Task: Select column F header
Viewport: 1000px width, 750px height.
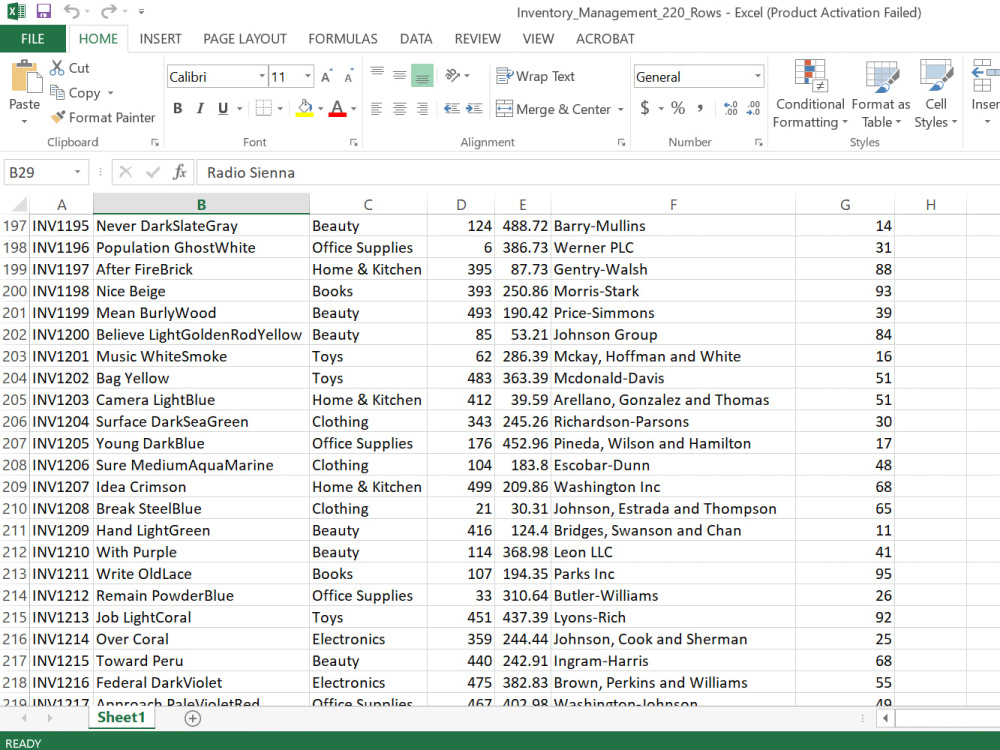Action: click(x=673, y=204)
